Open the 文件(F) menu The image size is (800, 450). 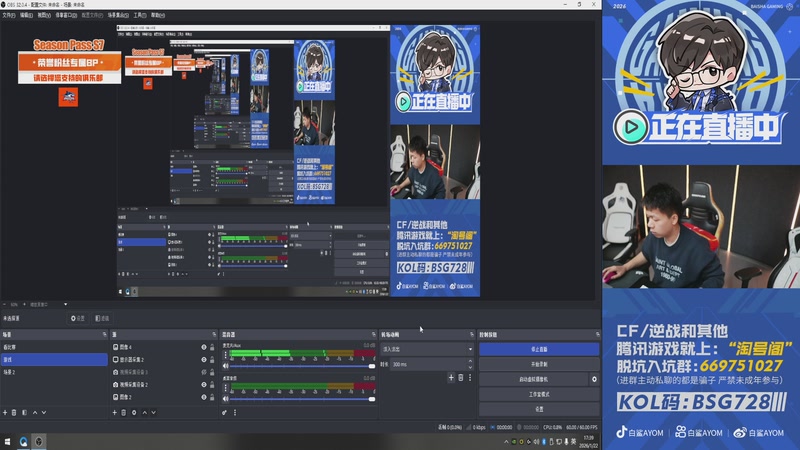click(x=9, y=15)
